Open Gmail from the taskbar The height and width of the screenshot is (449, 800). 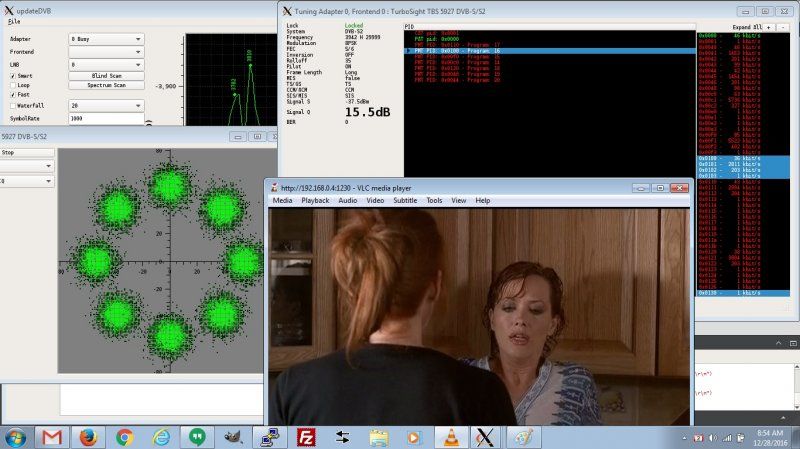[52, 438]
